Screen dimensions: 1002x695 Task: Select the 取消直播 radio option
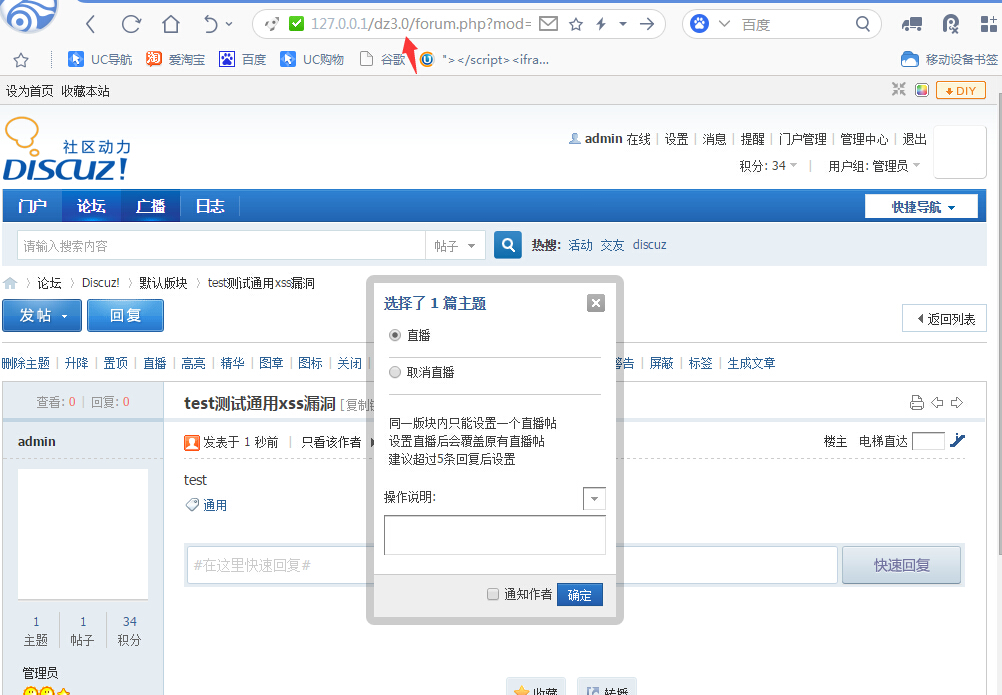pos(395,372)
